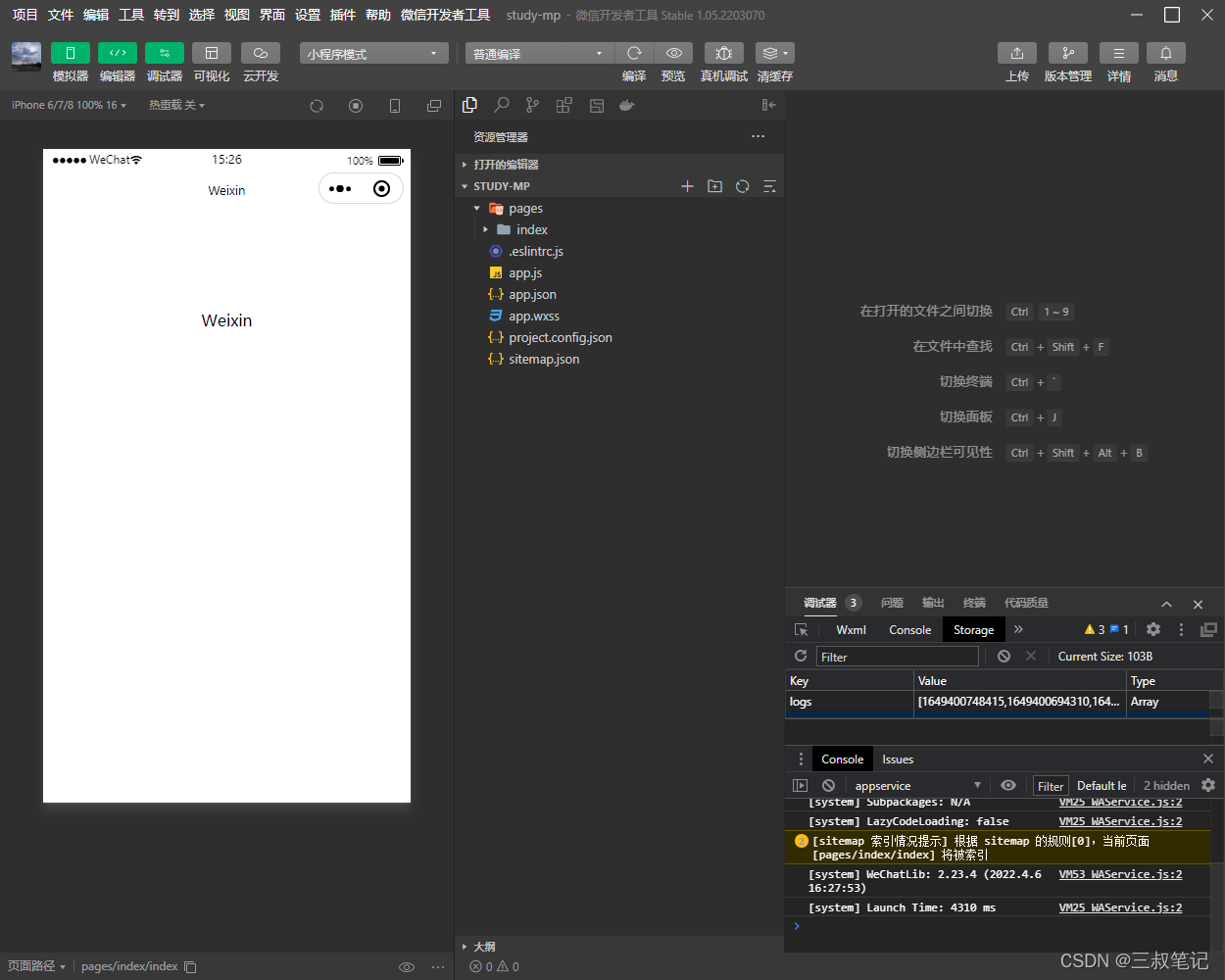Open the 普通编译 compile mode dropdown
This screenshot has height=980, width=1225.
tap(539, 54)
